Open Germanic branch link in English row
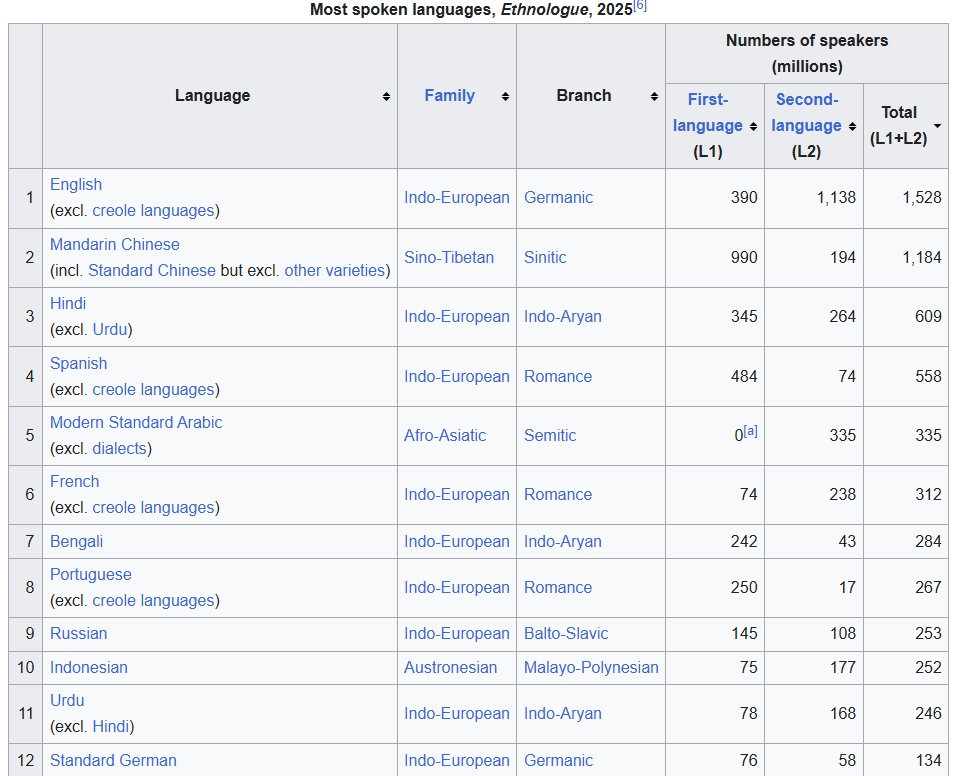This screenshot has width=971, height=776. pos(559,198)
